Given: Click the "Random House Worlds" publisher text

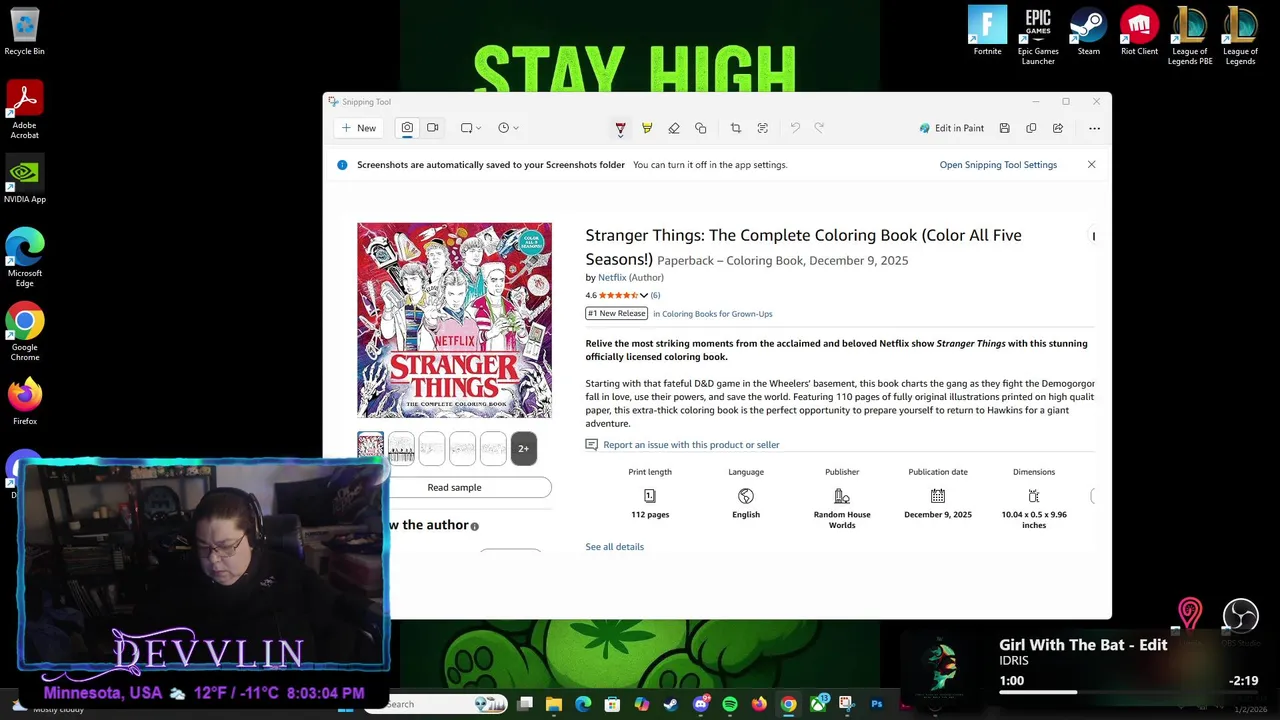Looking at the screenshot, I should click(x=842, y=520).
